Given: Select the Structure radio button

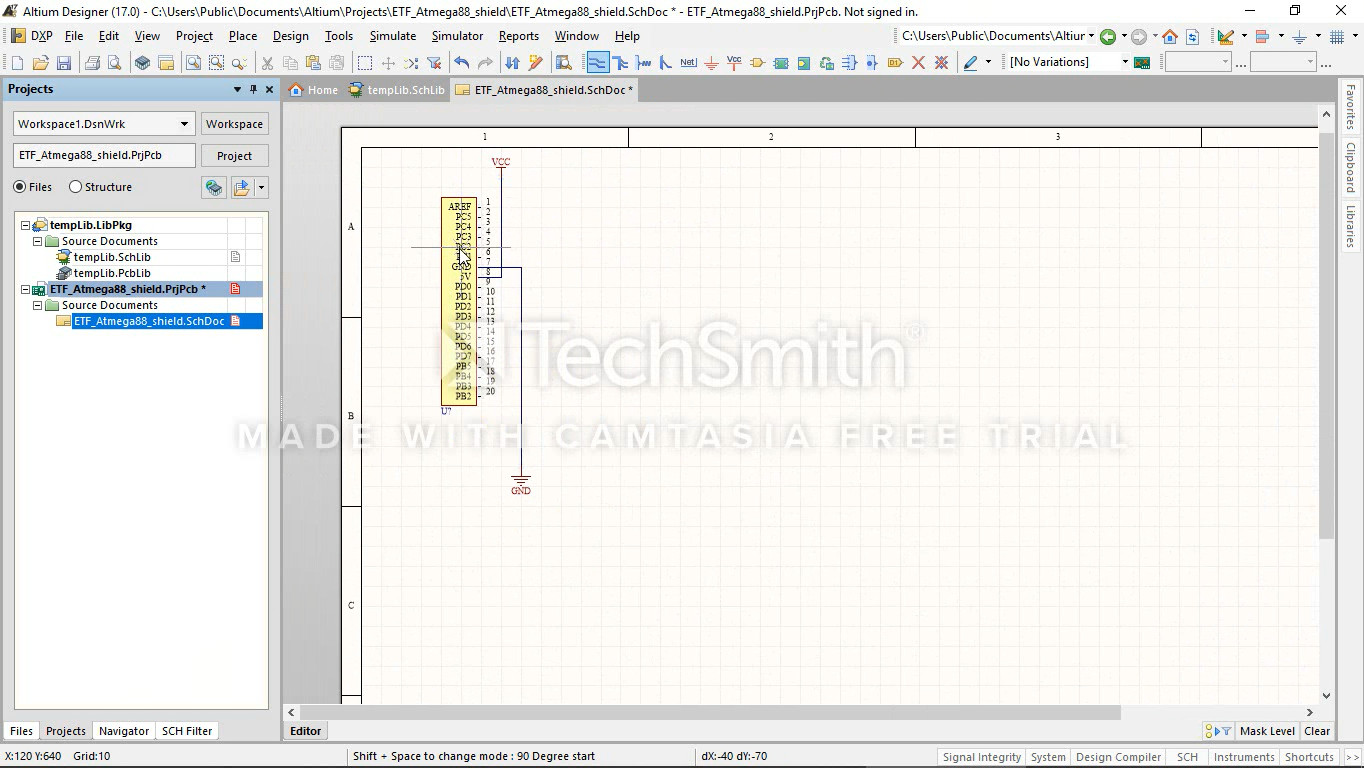Looking at the screenshot, I should coord(76,187).
